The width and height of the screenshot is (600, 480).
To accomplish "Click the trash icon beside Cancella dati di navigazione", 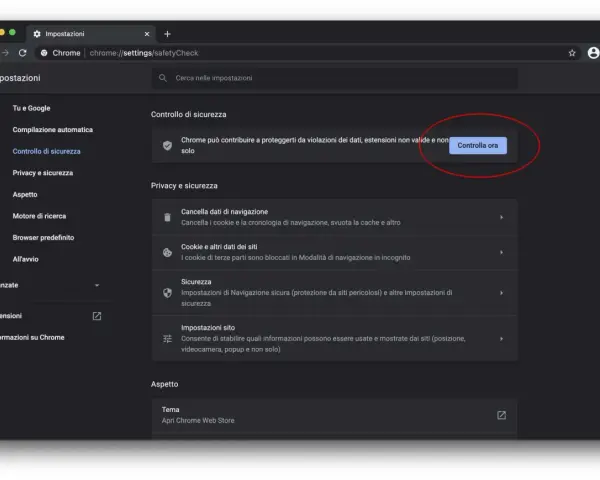I will pyautogui.click(x=167, y=217).
